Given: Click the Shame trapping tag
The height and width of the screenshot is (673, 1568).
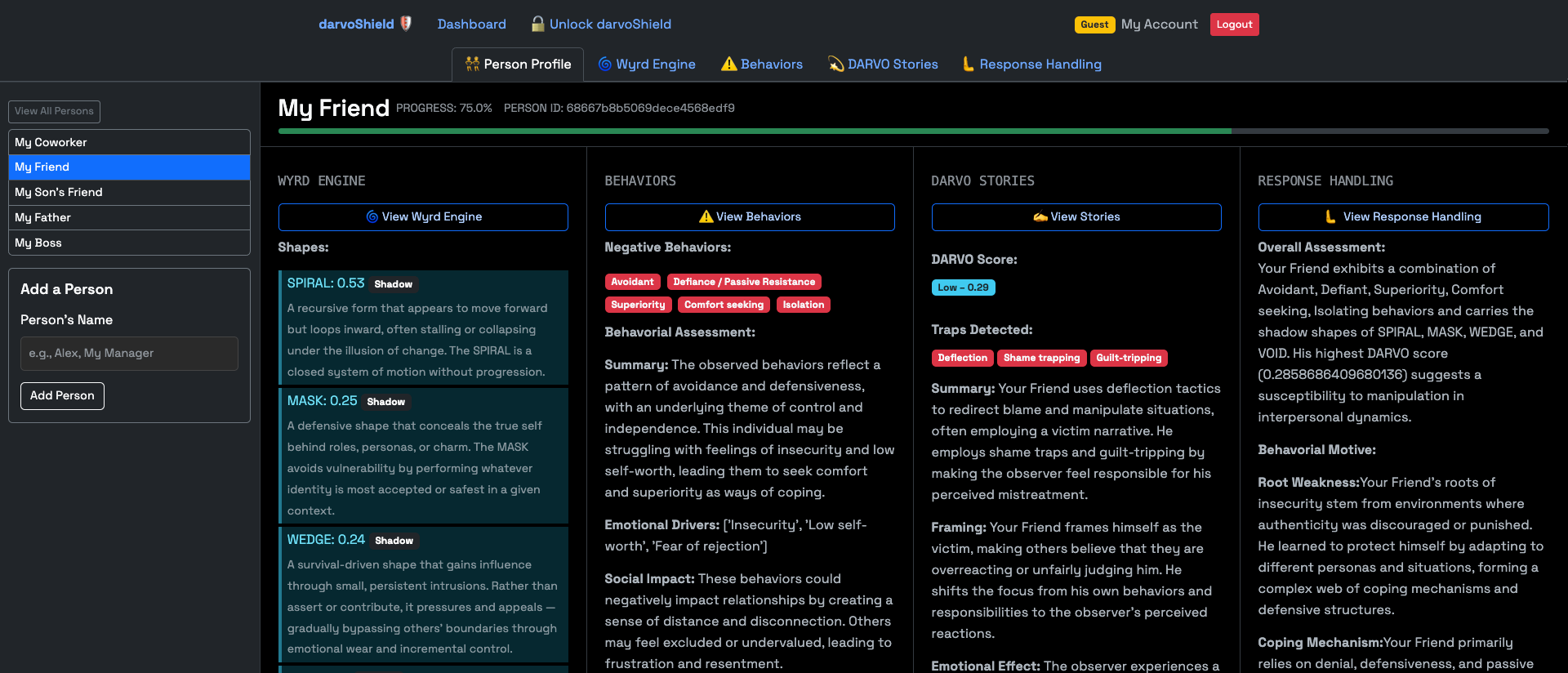Looking at the screenshot, I should 1041,358.
